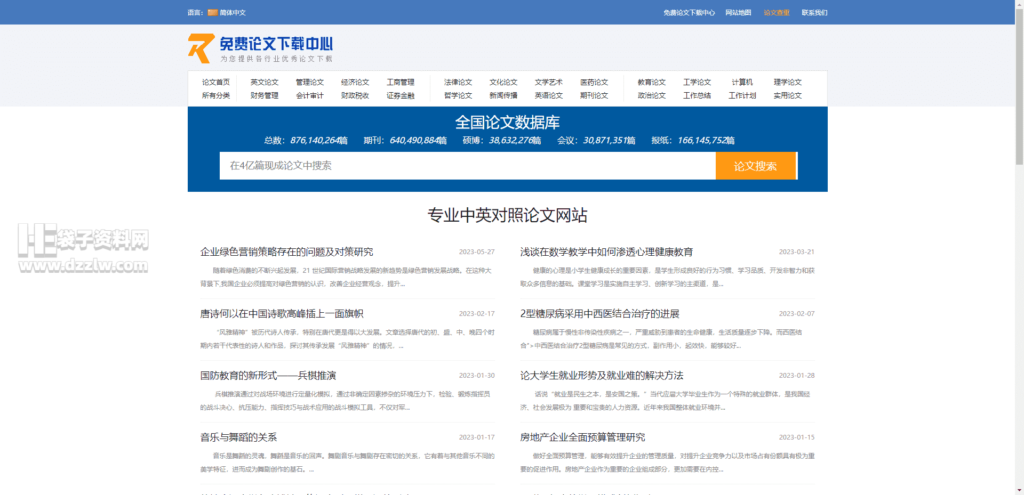Open the 会计审计 category
Screen dimensions: 1024x495
[310, 95]
